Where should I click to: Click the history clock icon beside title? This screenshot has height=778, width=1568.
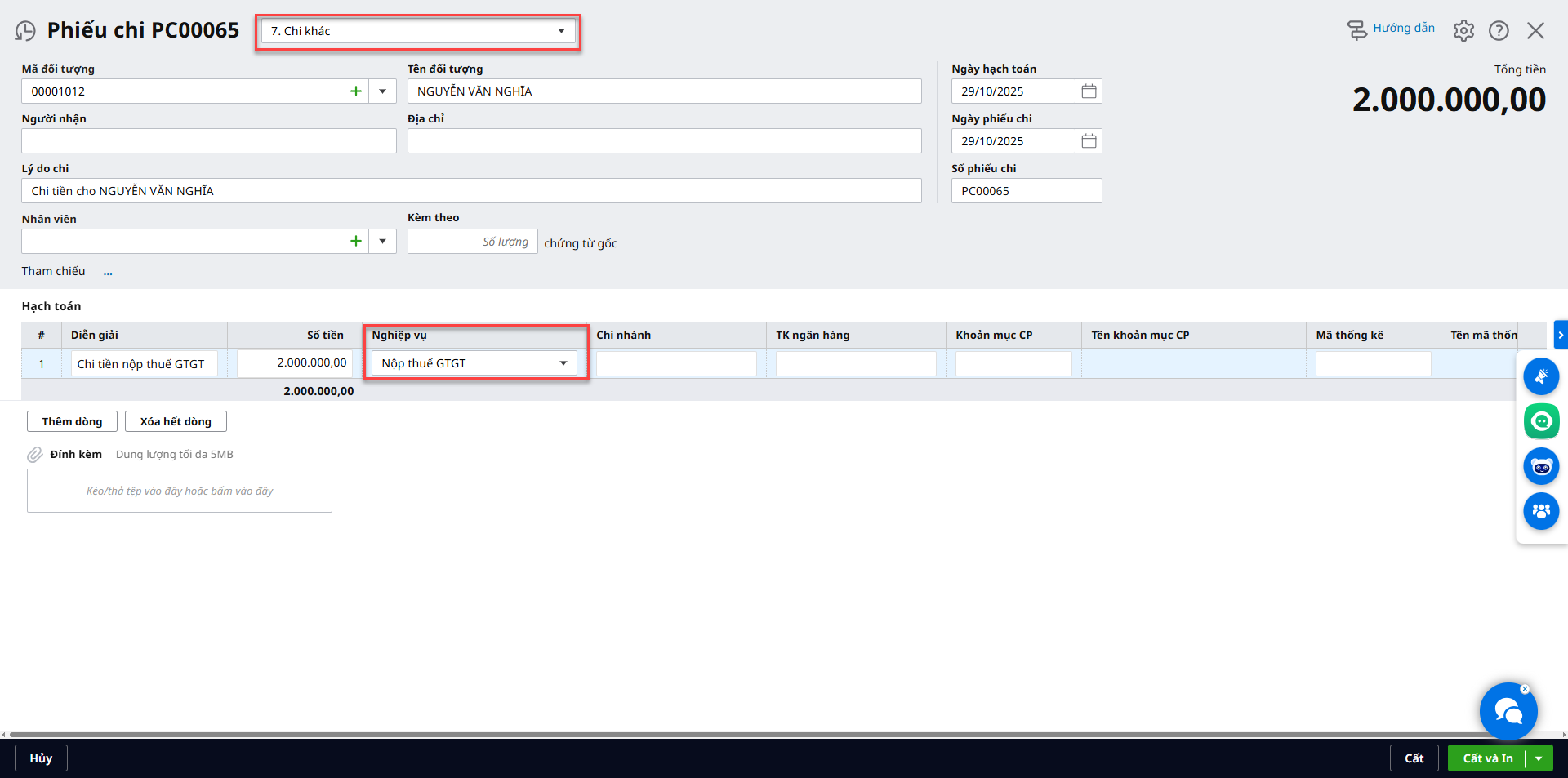(25, 31)
